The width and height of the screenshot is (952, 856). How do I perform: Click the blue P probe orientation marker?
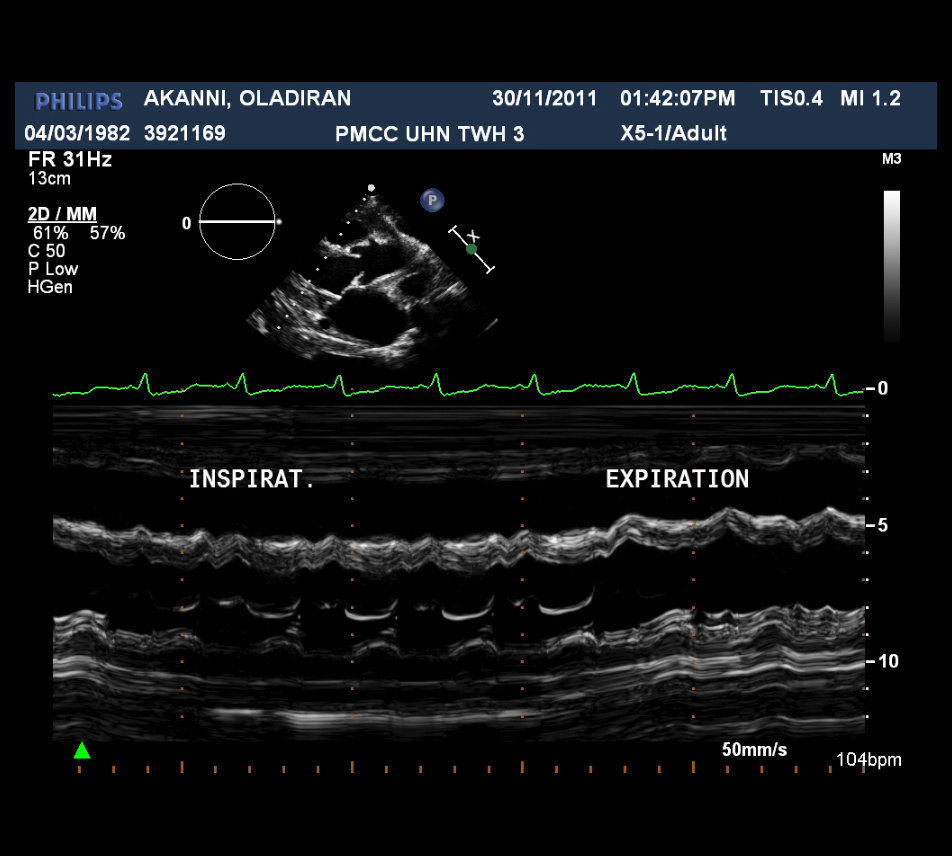[432, 201]
